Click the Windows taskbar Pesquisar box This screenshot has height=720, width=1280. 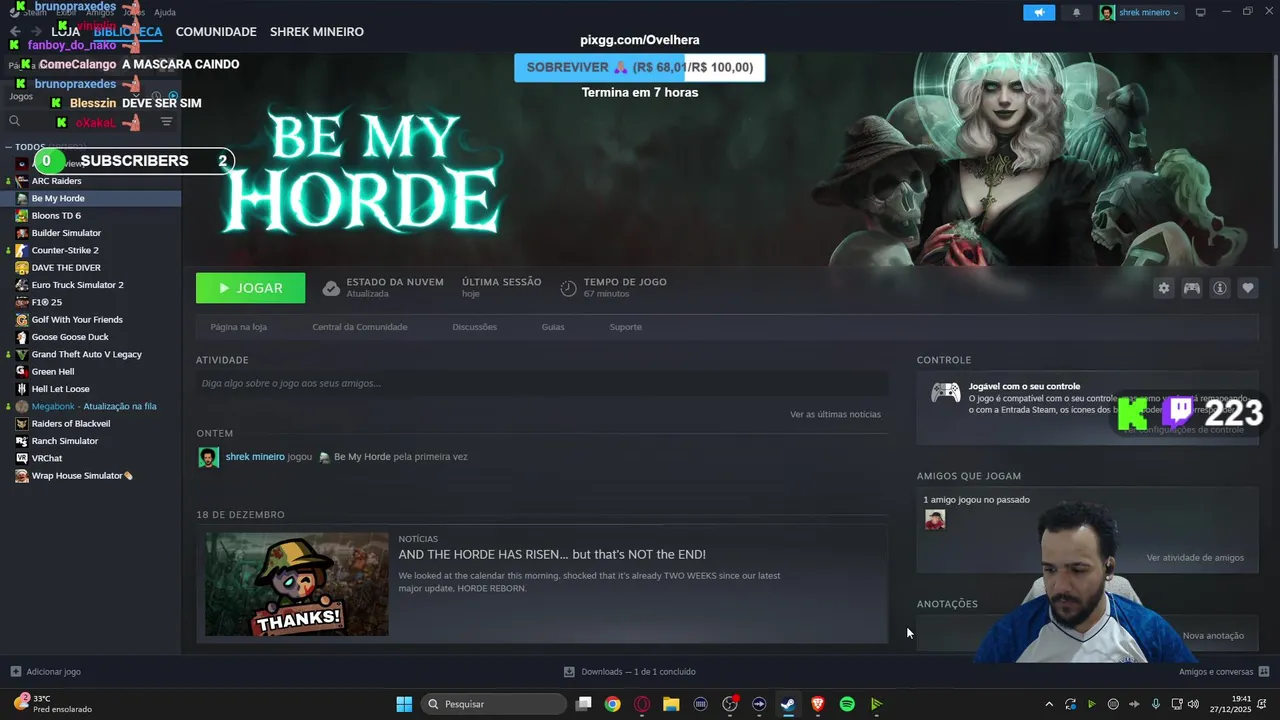495,704
